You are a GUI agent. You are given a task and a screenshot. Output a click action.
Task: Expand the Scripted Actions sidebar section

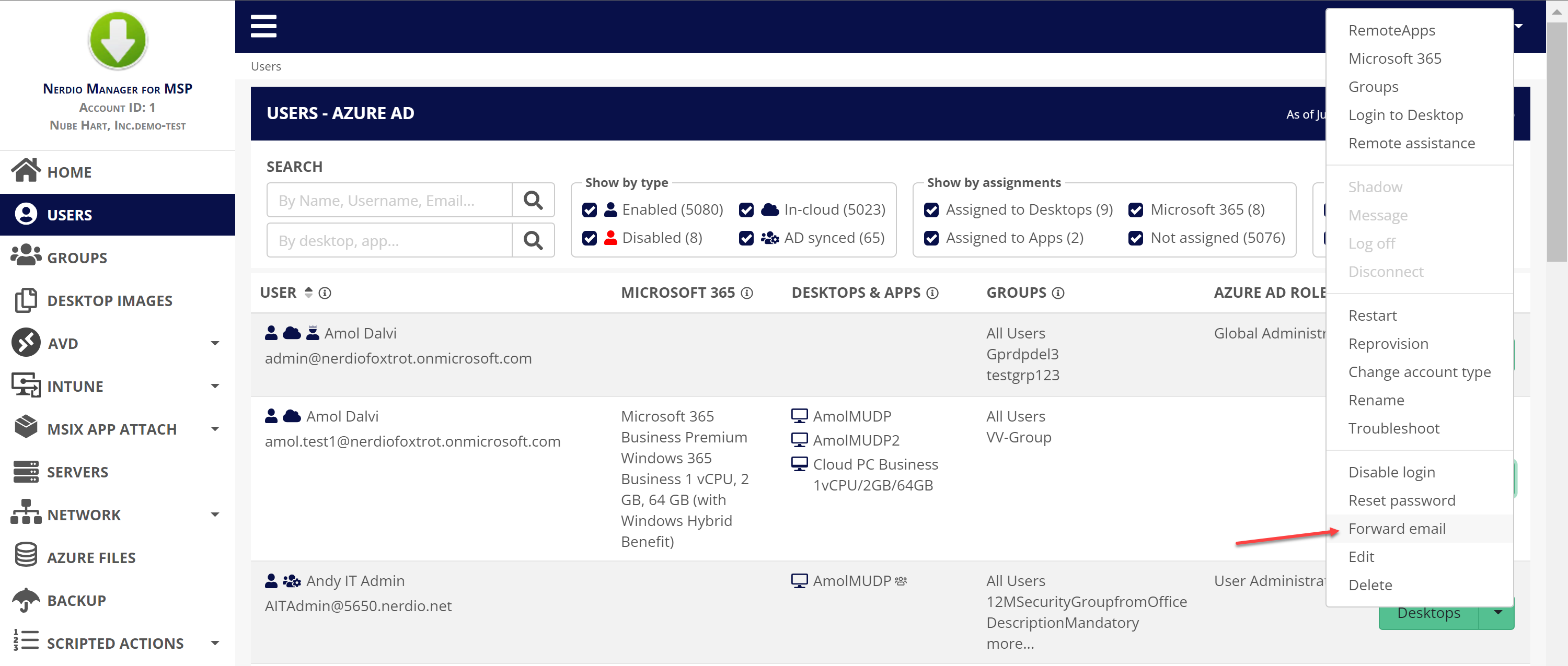pyautogui.click(x=214, y=643)
